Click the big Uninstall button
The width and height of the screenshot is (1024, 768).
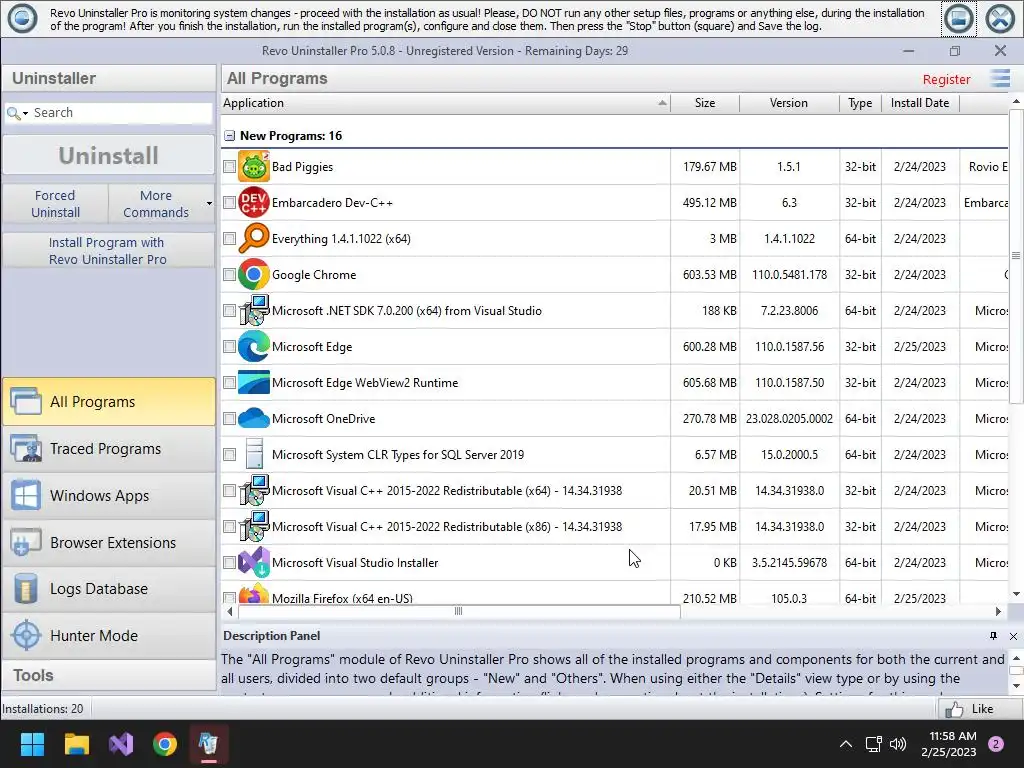[108, 155]
